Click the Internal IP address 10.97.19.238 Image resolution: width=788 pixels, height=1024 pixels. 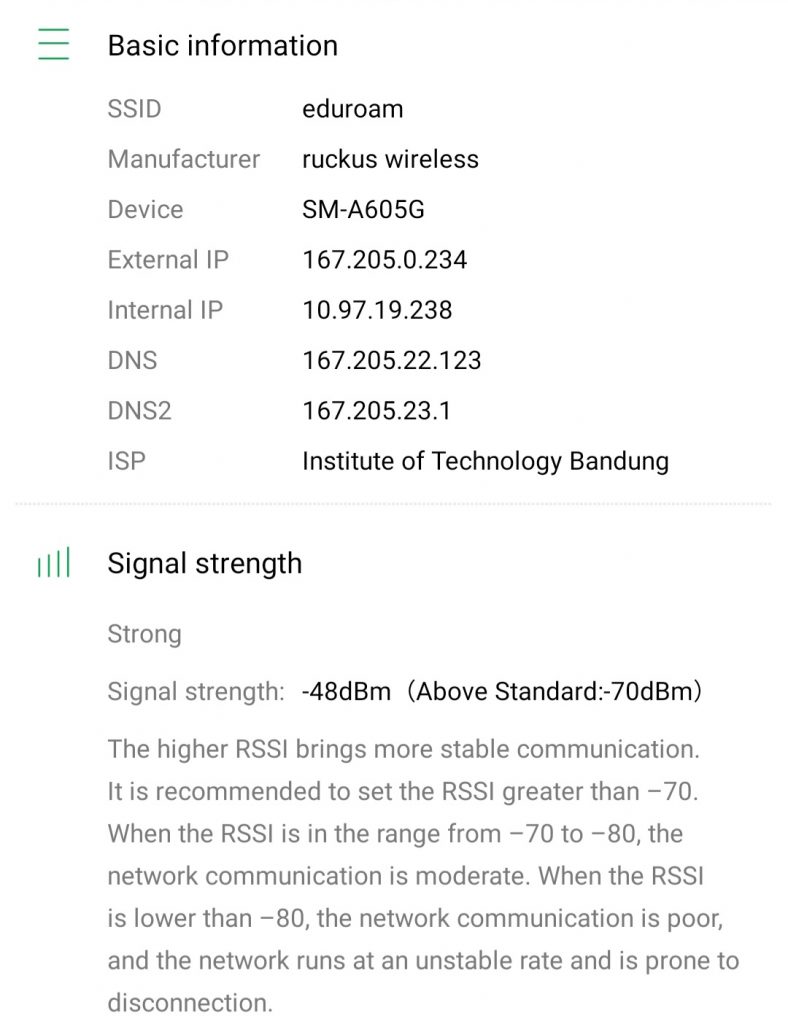377,310
